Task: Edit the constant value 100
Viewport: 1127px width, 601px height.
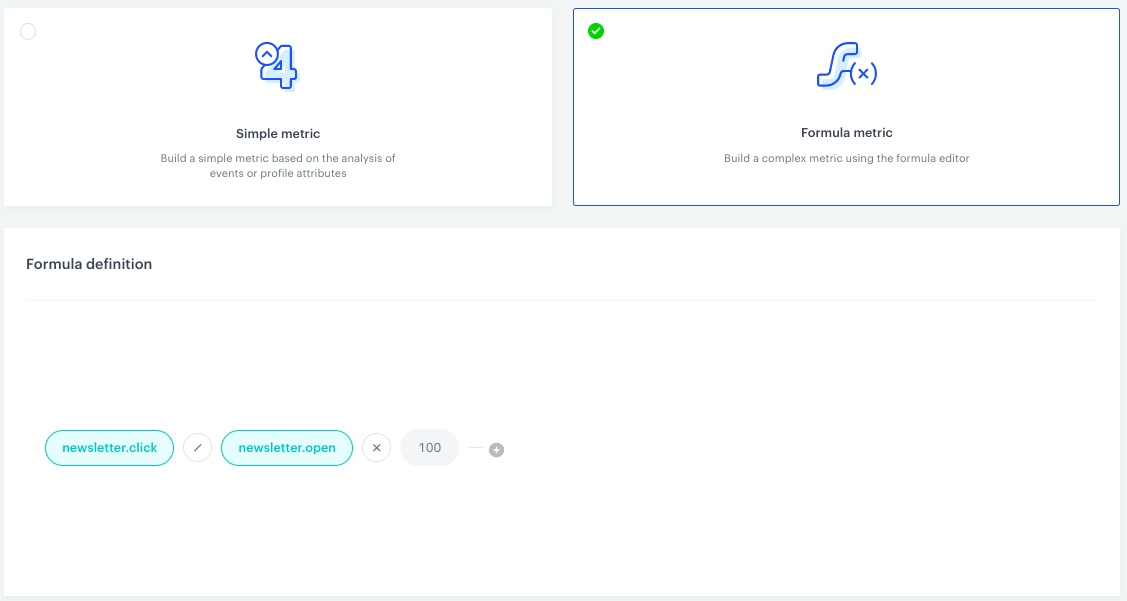Action: tap(429, 448)
